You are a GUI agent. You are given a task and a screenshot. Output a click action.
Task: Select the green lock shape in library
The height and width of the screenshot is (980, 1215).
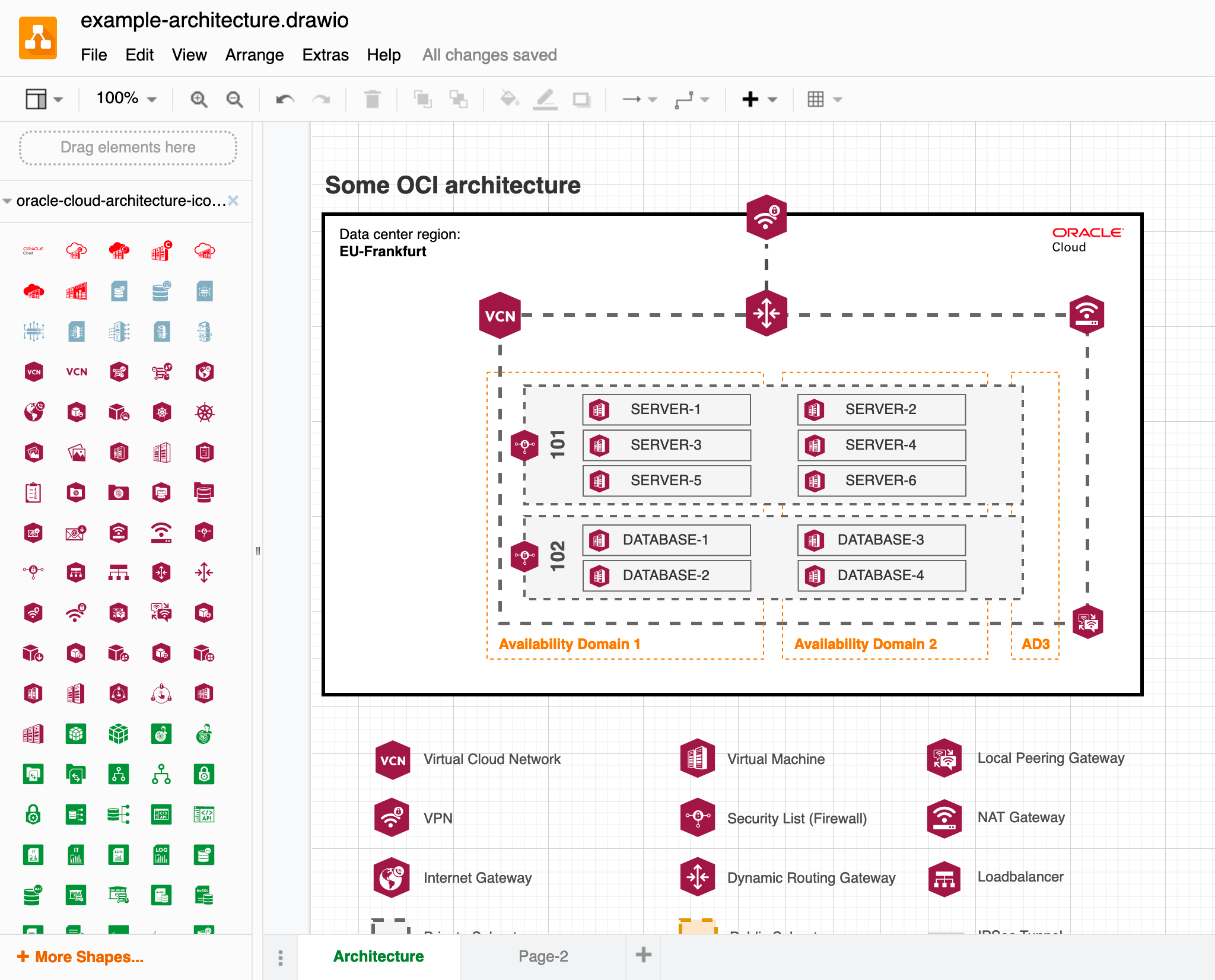33,814
